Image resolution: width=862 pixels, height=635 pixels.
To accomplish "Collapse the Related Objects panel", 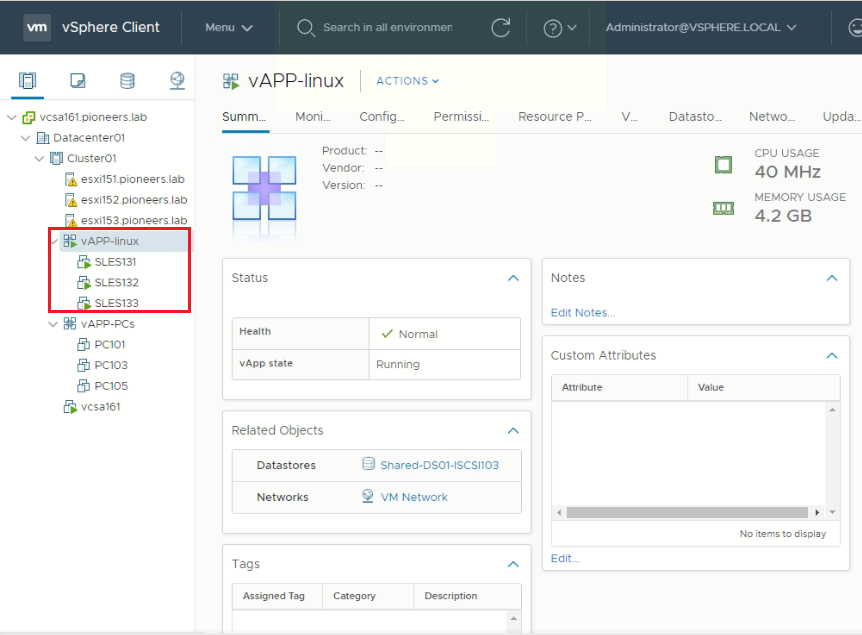I will tap(513, 430).
